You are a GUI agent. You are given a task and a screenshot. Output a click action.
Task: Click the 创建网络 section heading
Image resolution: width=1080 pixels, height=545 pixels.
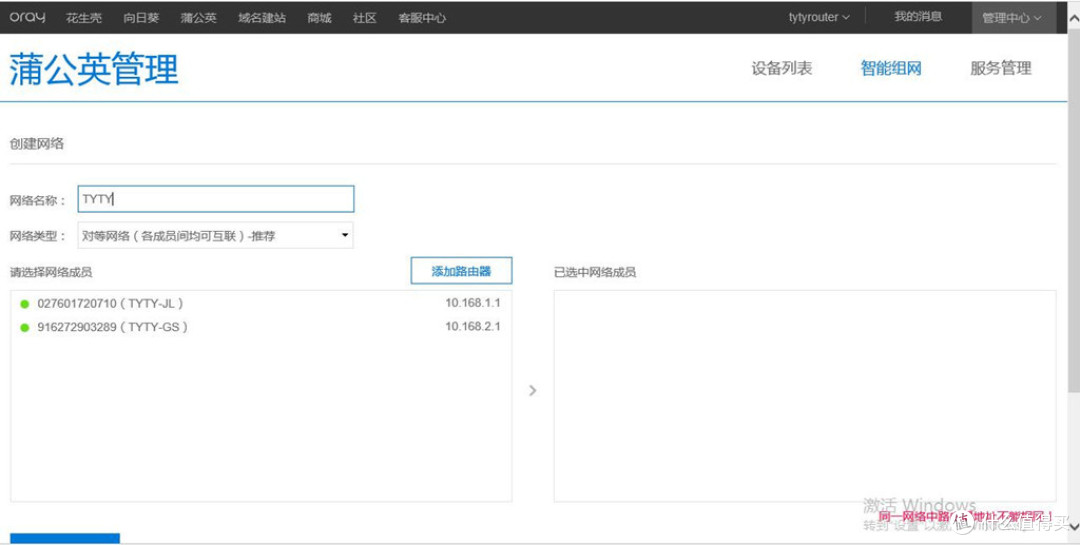(37, 143)
